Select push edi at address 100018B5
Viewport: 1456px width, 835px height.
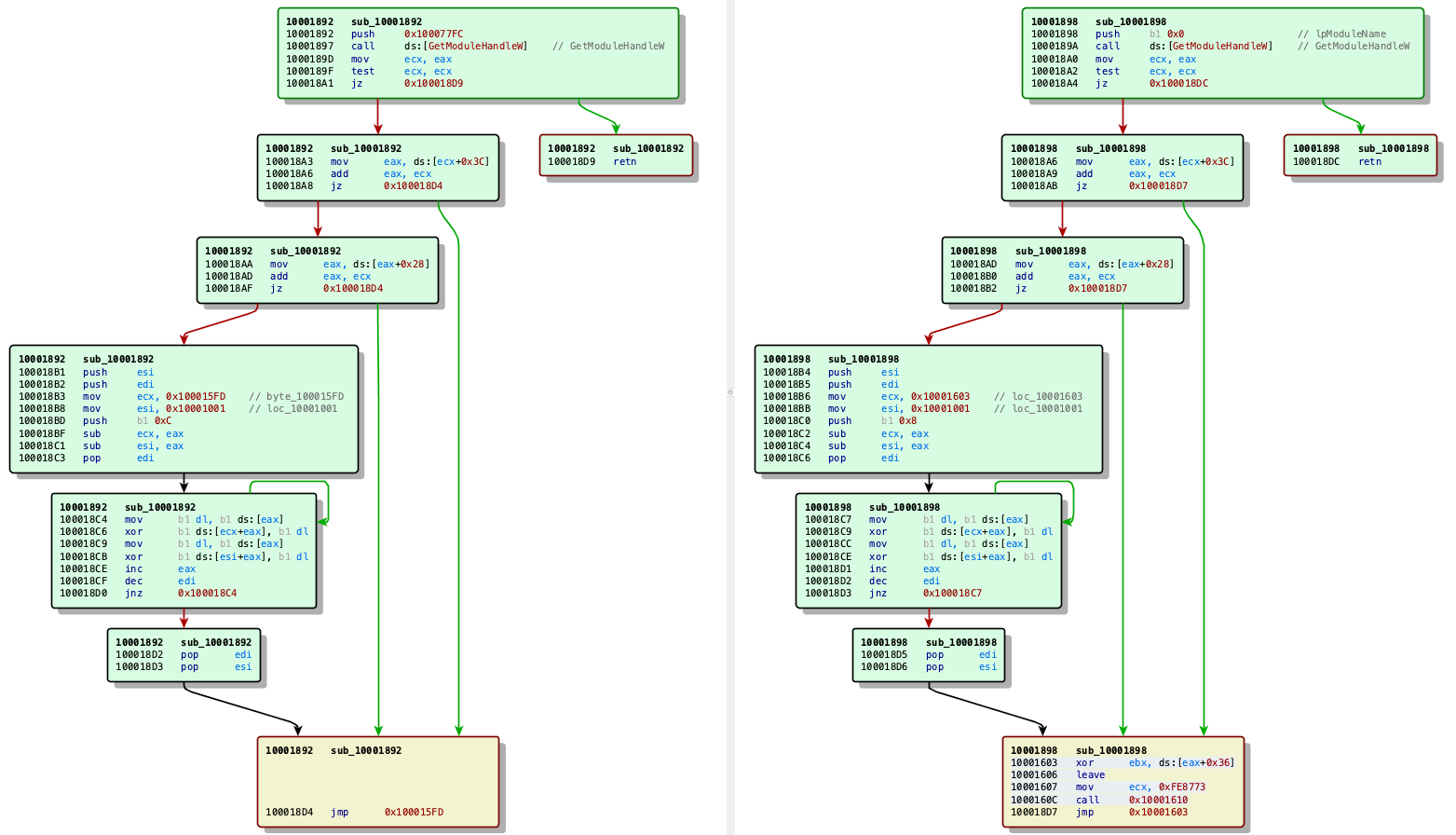pos(831,384)
